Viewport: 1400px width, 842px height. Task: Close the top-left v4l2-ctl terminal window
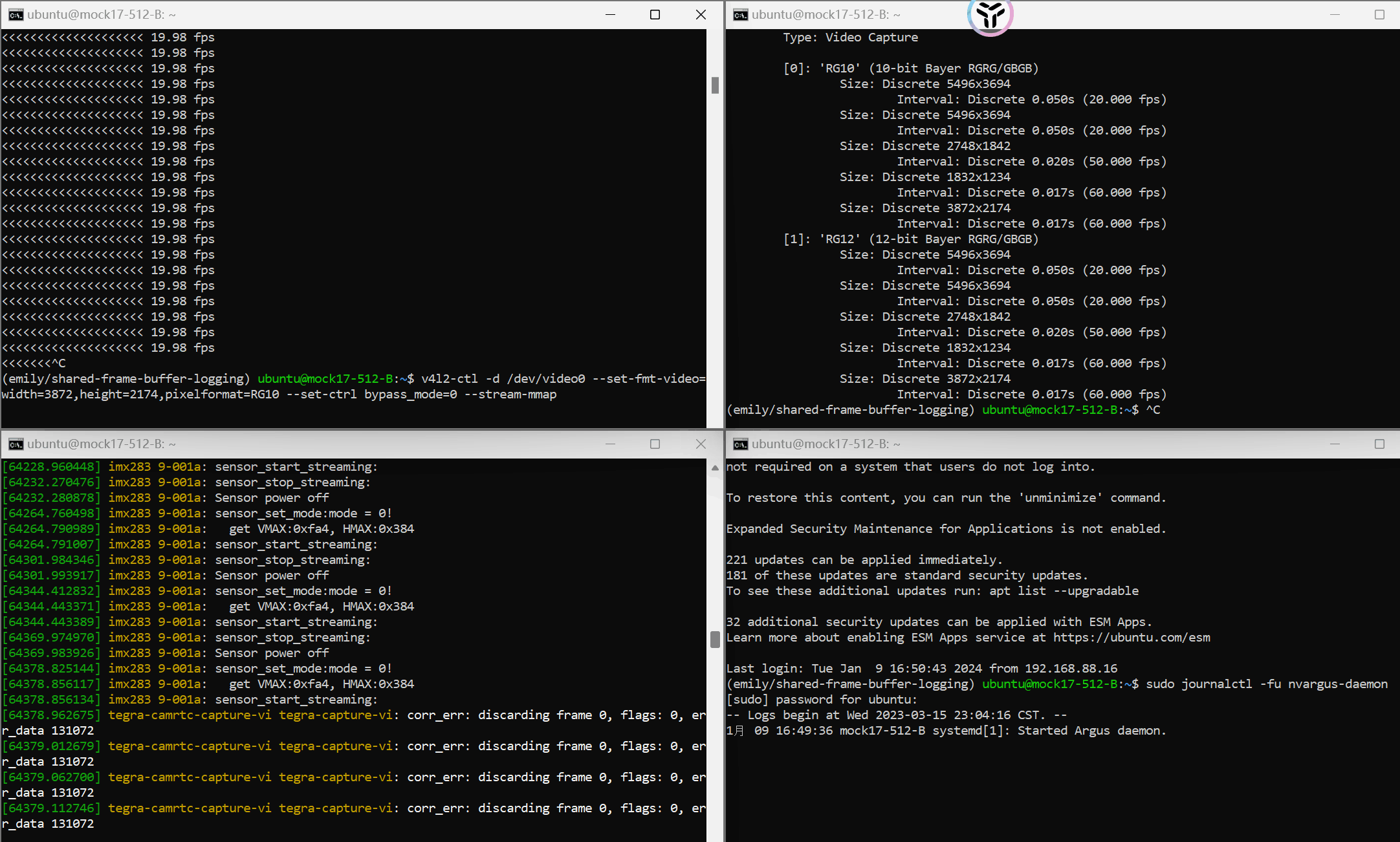click(x=701, y=15)
